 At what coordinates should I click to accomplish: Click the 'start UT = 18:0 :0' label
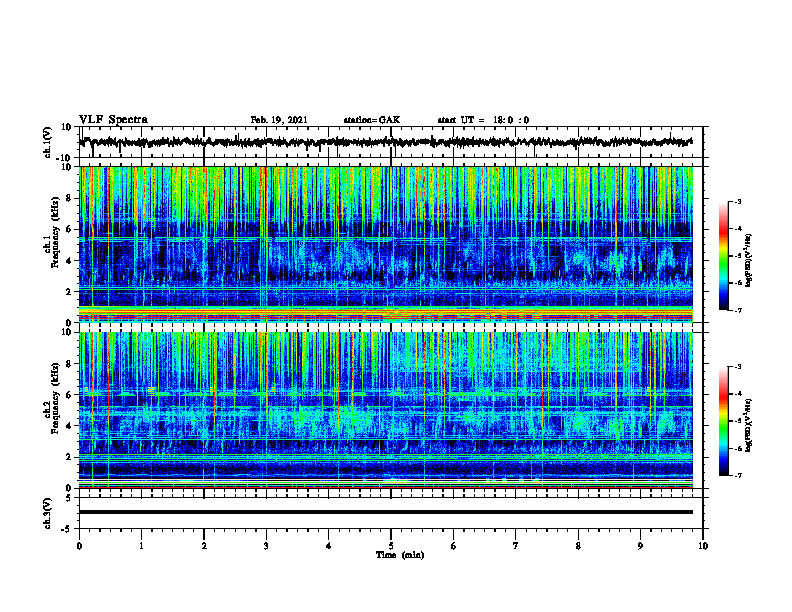(483, 120)
